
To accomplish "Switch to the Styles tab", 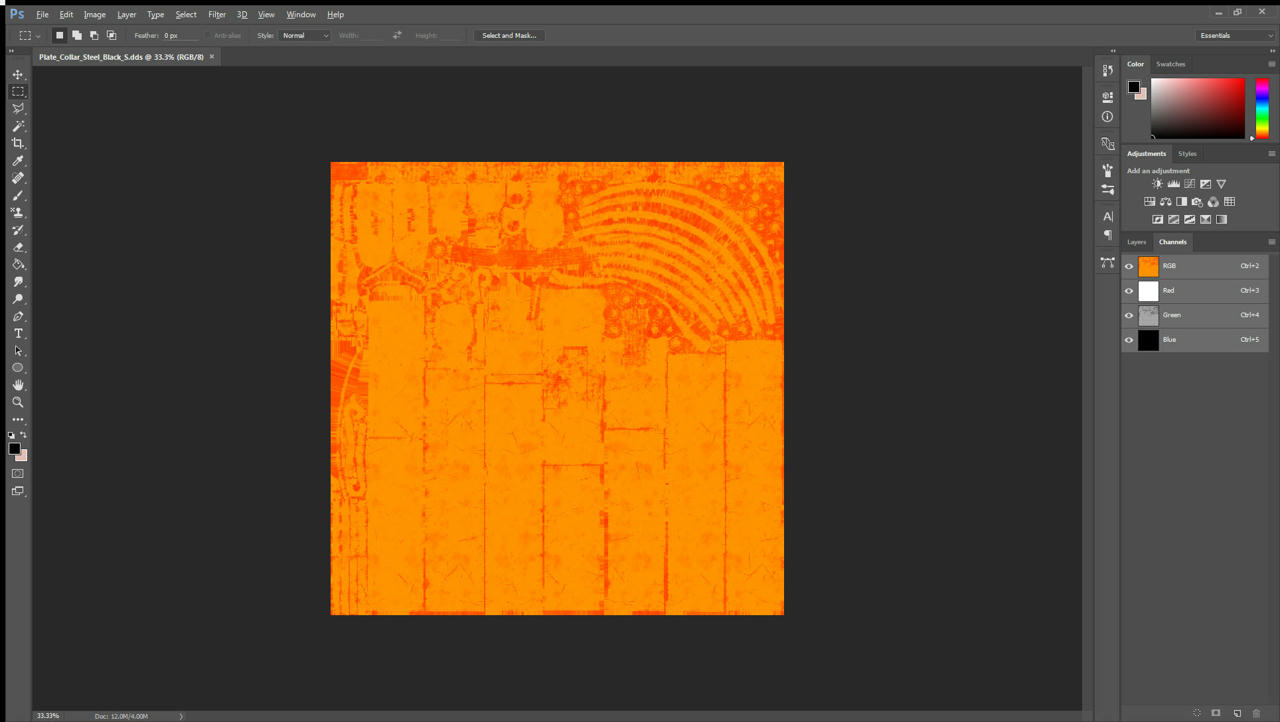I will pyautogui.click(x=1187, y=154).
